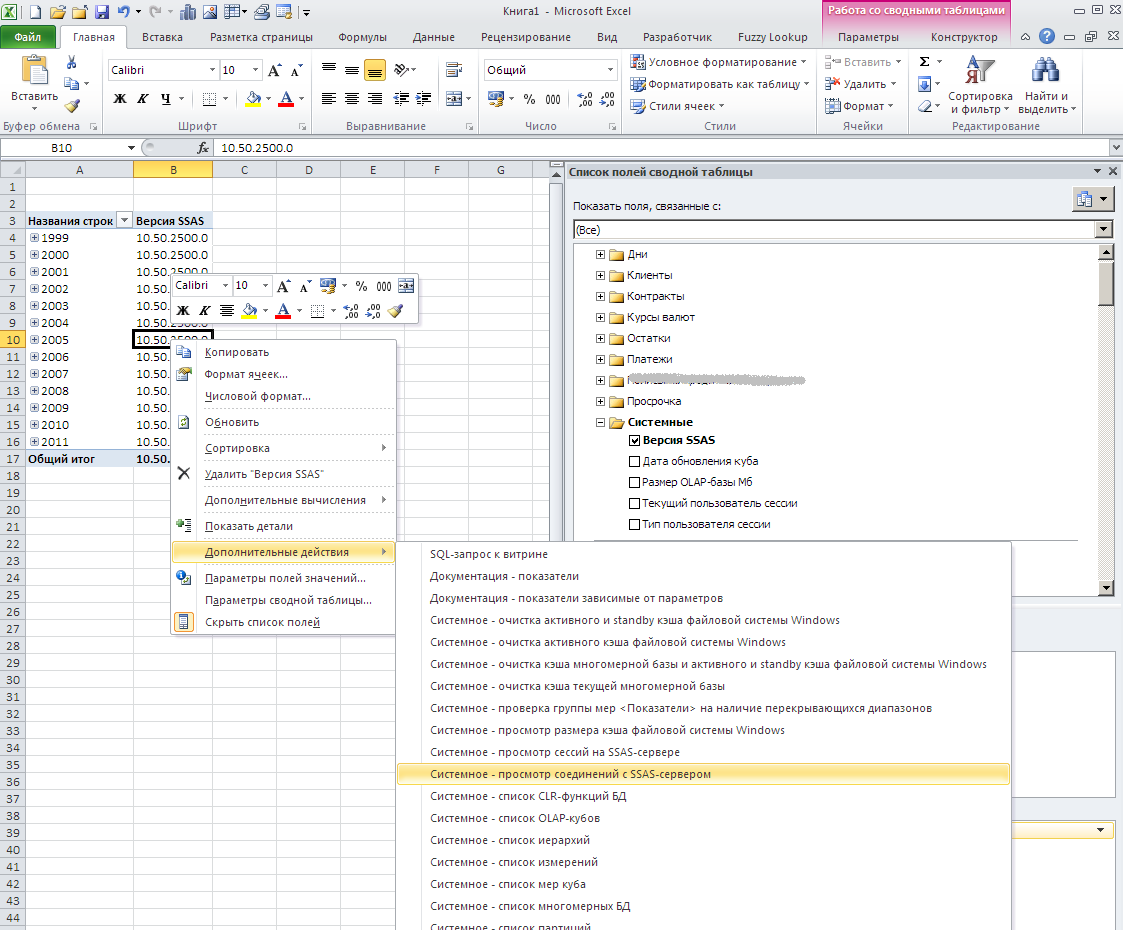The image size is (1123, 930).
Task: Check the Дата обновления куба field
Action: (x=635, y=462)
